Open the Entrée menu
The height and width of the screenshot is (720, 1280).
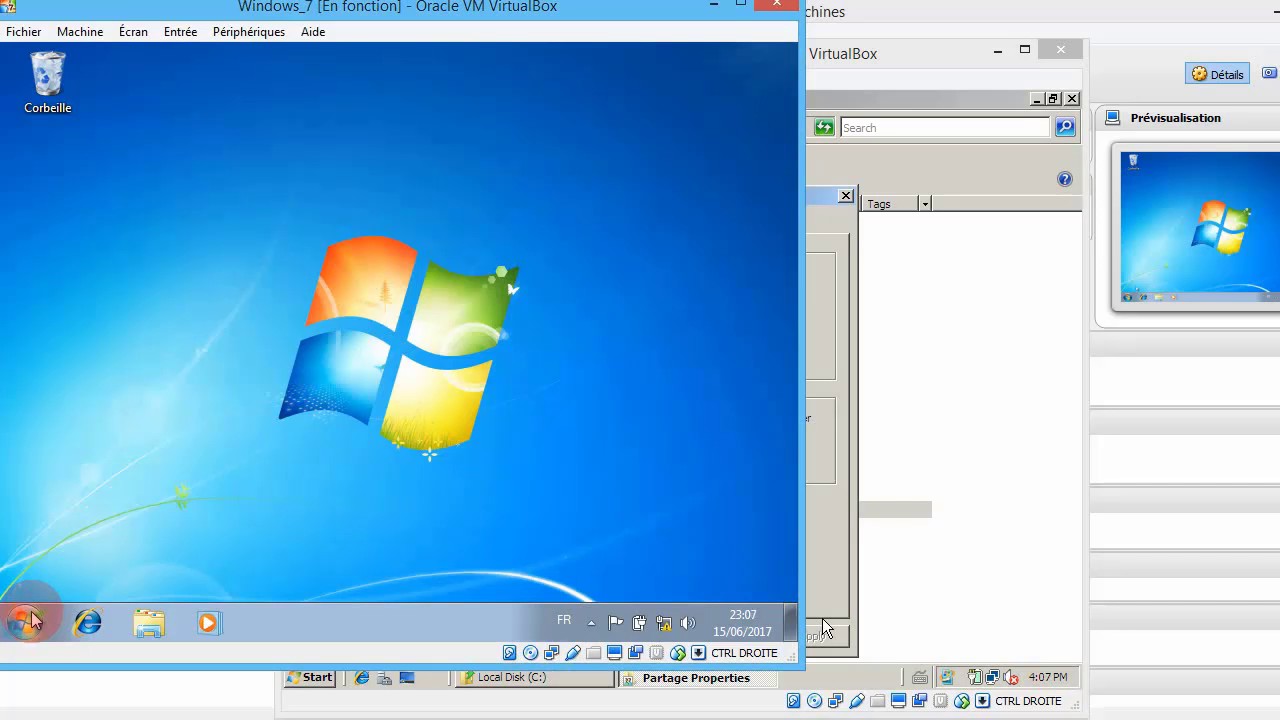180,32
